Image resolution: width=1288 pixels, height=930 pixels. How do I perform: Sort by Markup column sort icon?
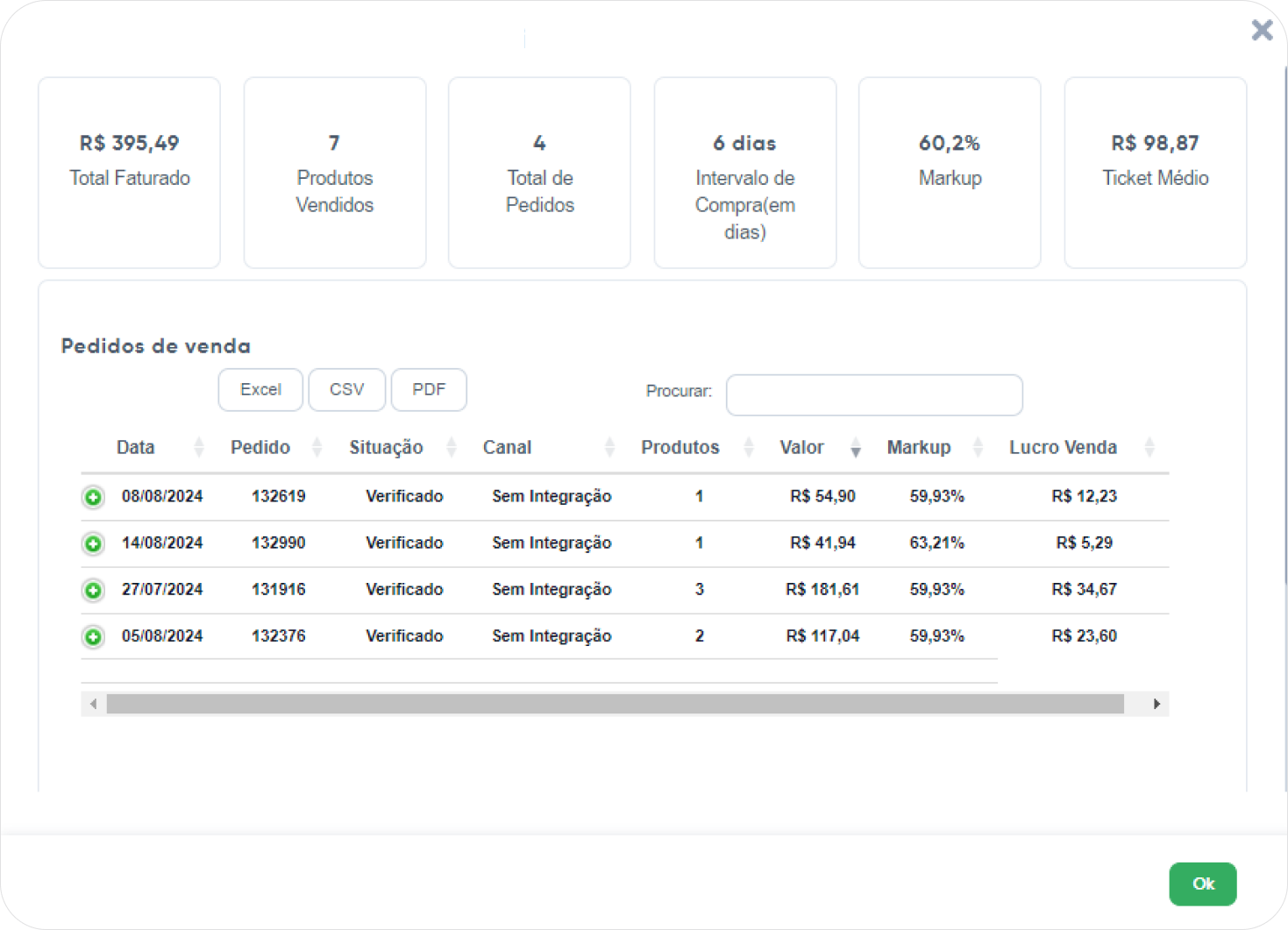(x=978, y=447)
